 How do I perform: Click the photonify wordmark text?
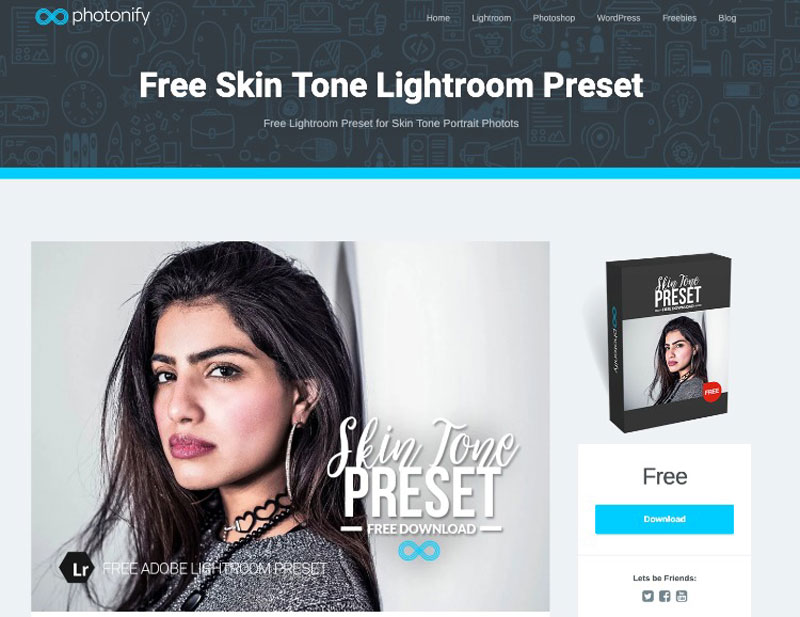(111, 16)
